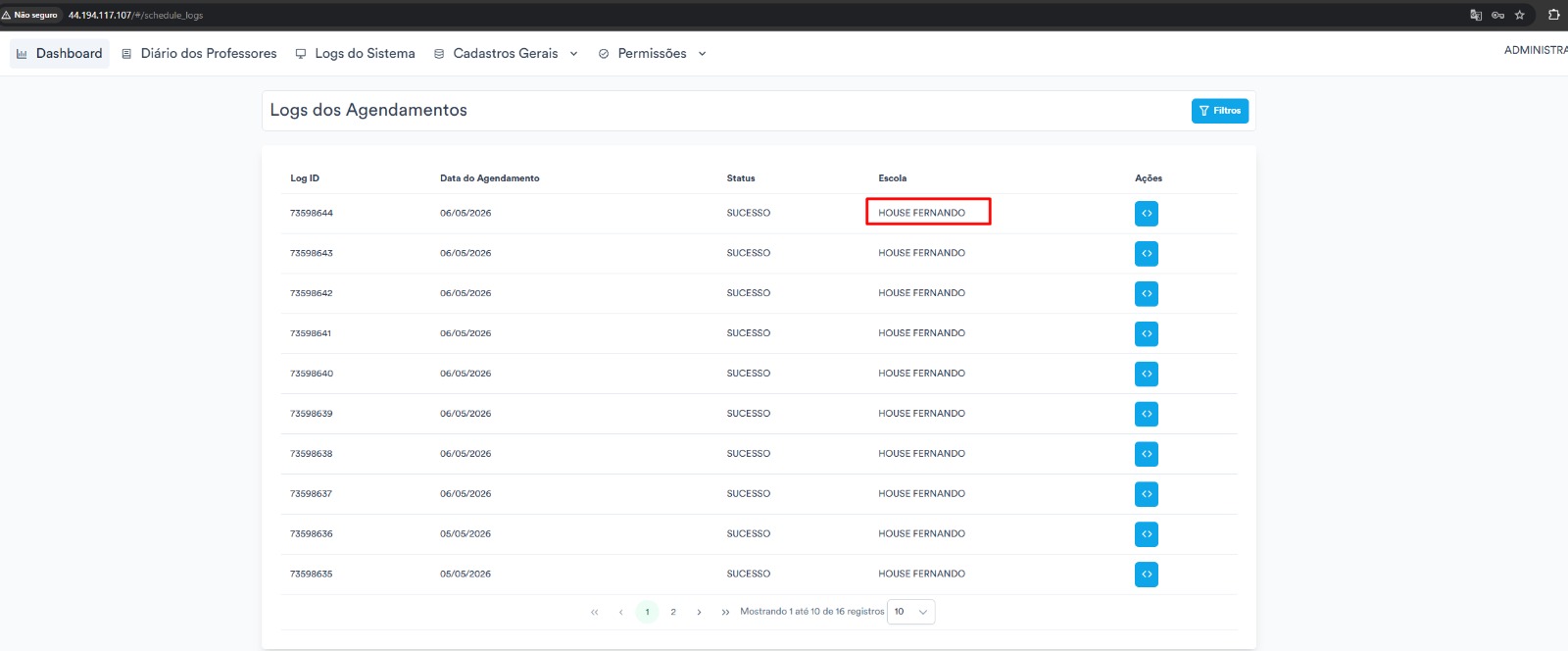The width and height of the screenshot is (1568, 651).
Task: Expand the Permissões dropdown menu
Action: (652, 54)
